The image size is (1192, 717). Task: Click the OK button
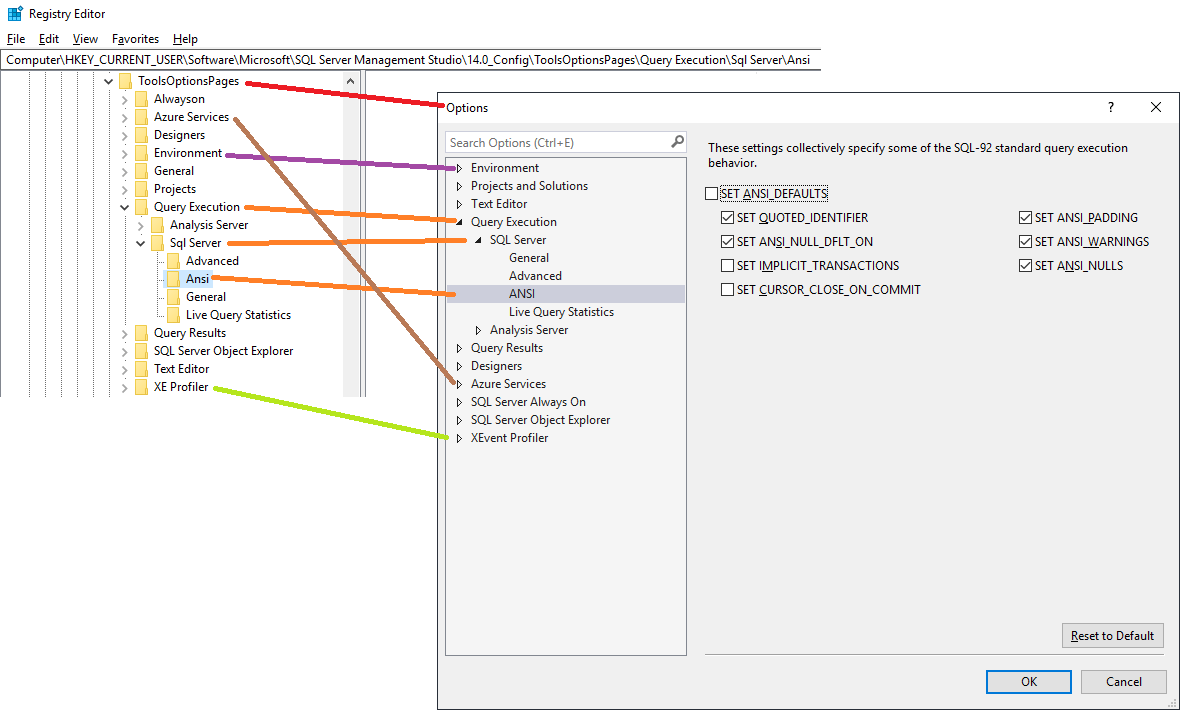coord(1029,682)
